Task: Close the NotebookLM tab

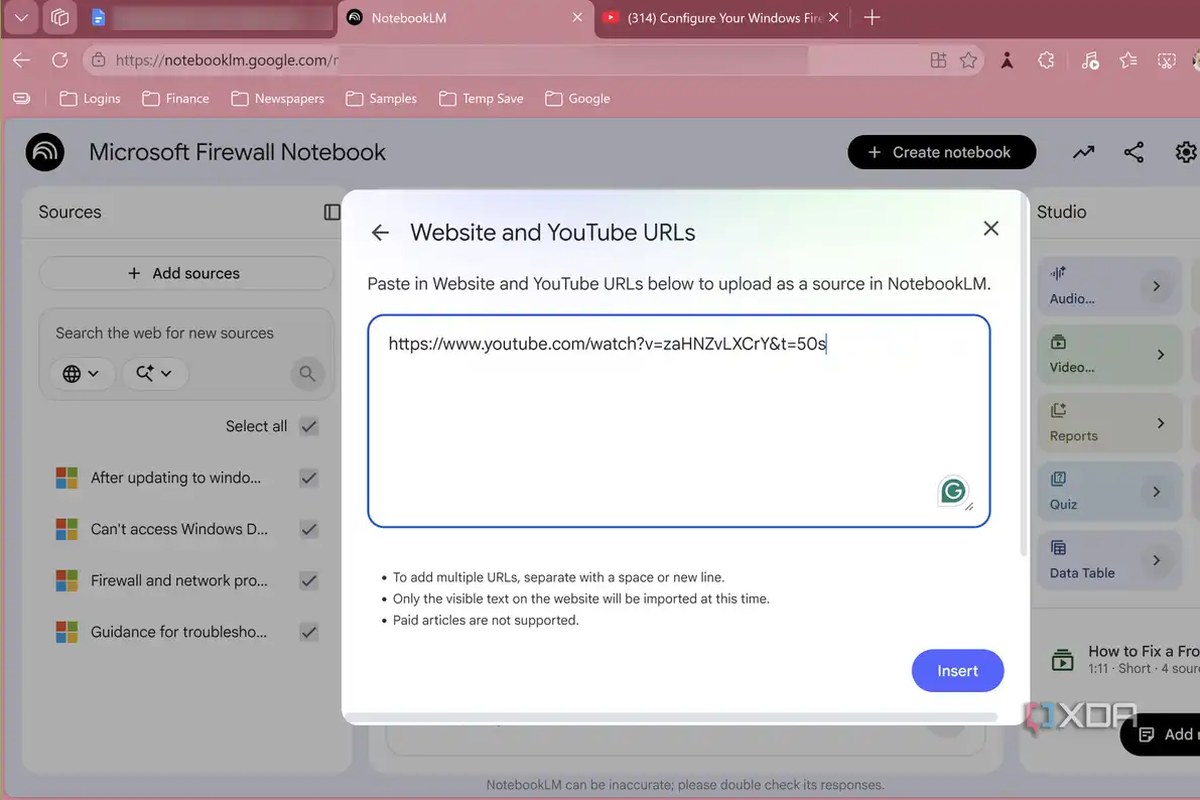Action: [x=577, y=17]
